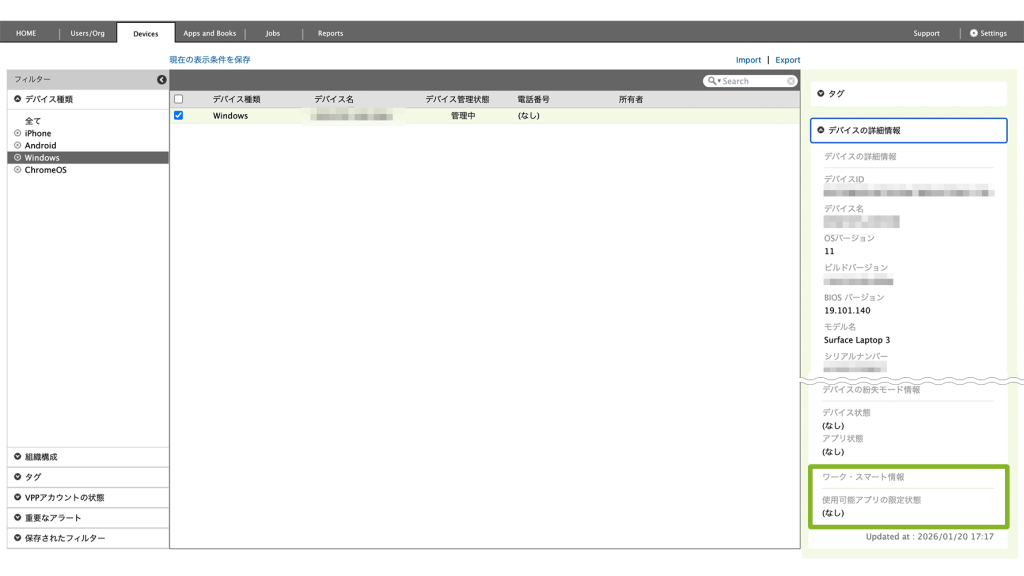1024x576 pixels.
Task: Switch to the Reports tab
Action: tap(330, 33)
